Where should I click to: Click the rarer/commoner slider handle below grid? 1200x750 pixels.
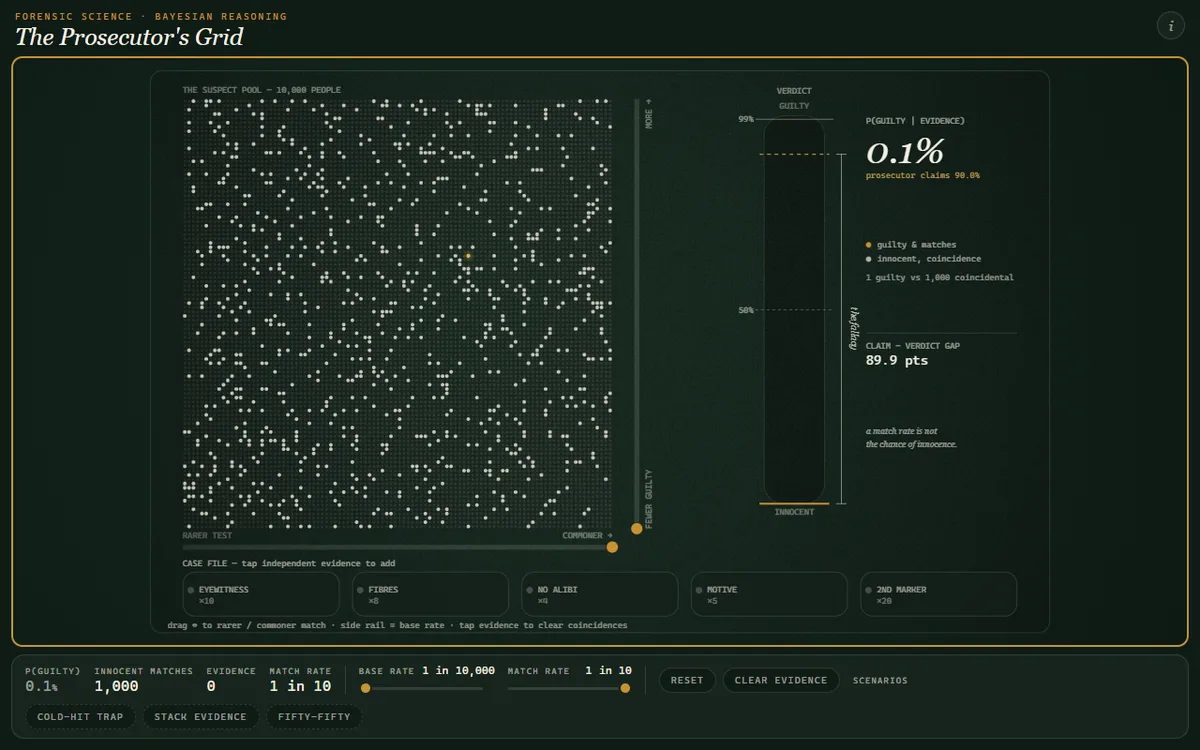tap(612, 547)
